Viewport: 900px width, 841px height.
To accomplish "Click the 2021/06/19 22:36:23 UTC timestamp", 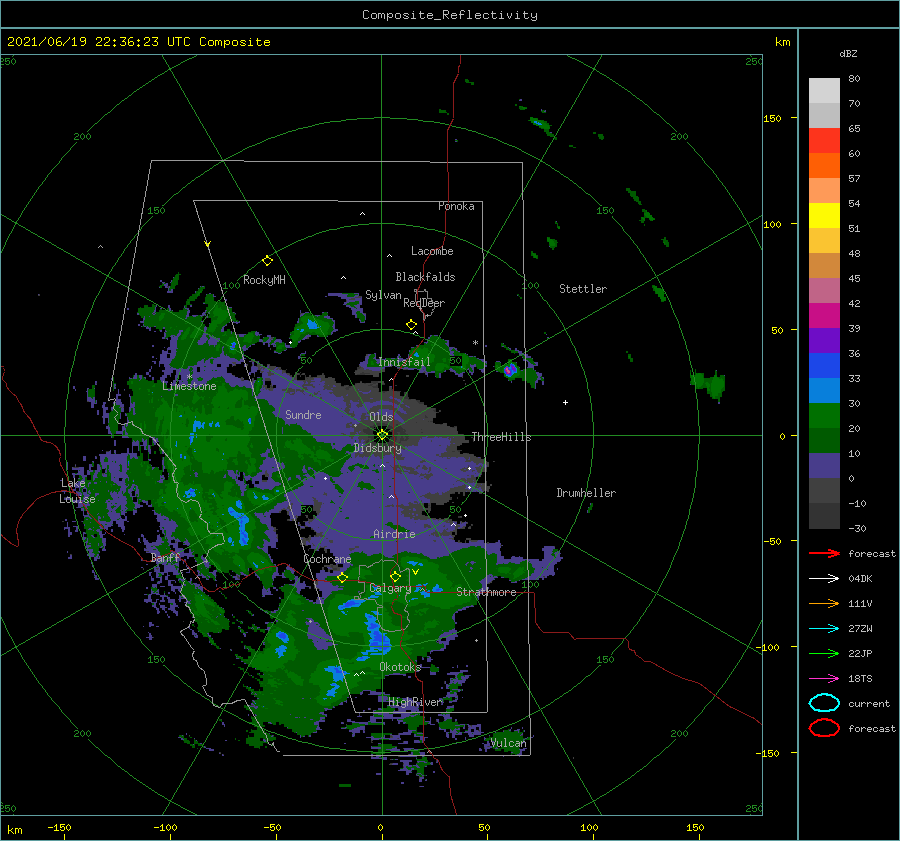I will pos(138,42).
